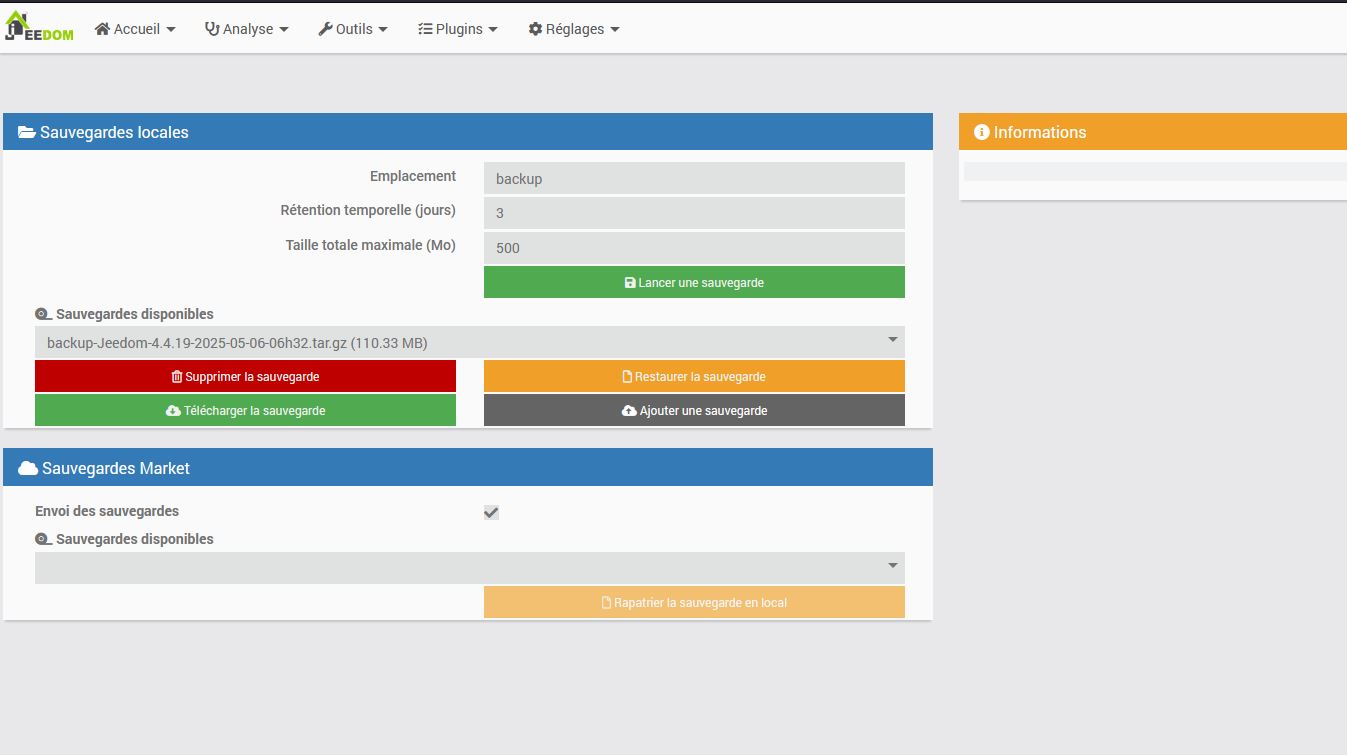Toggle the Envoi des sauvegardes checkbox

pos(491,512)
